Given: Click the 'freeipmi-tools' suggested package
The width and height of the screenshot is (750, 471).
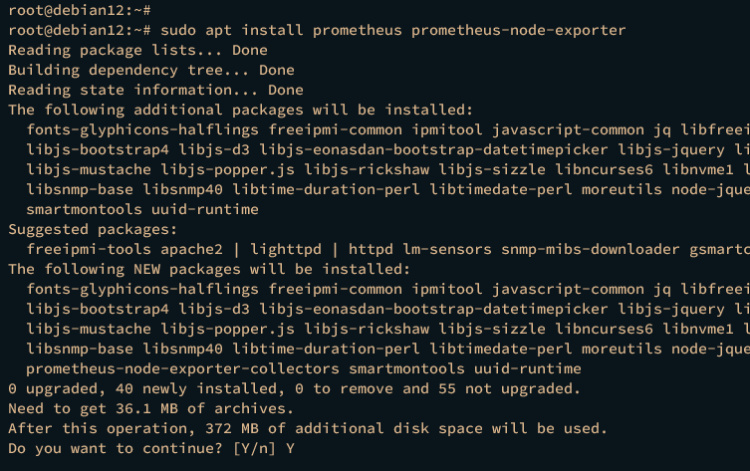Looking at the screenshot, I should click(x=88, y=249).
